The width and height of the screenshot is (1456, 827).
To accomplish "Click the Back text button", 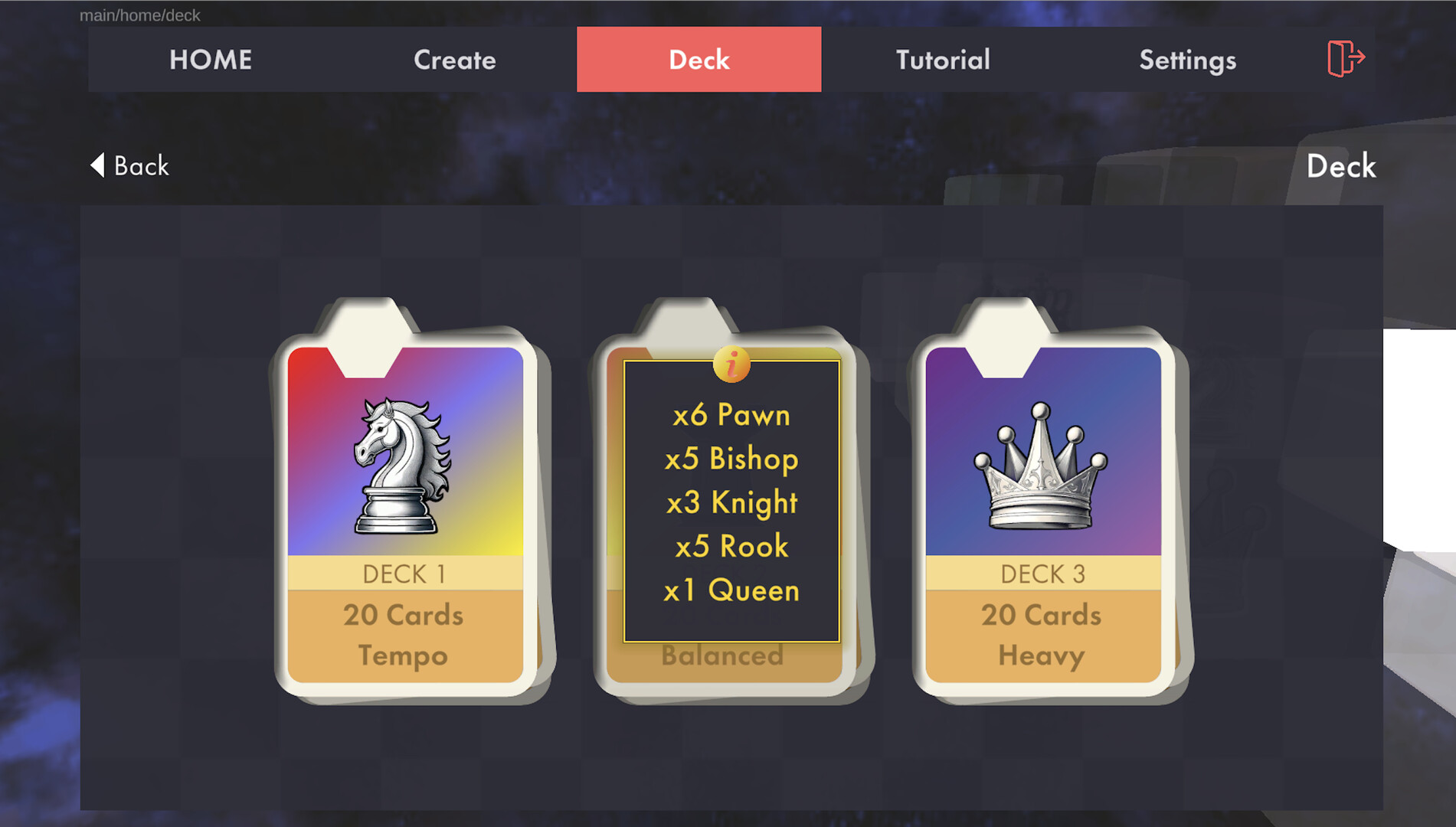I will [x=141, y=165].
